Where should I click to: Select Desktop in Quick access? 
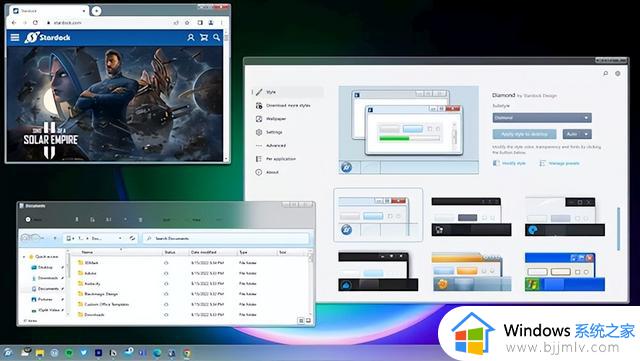45,267
